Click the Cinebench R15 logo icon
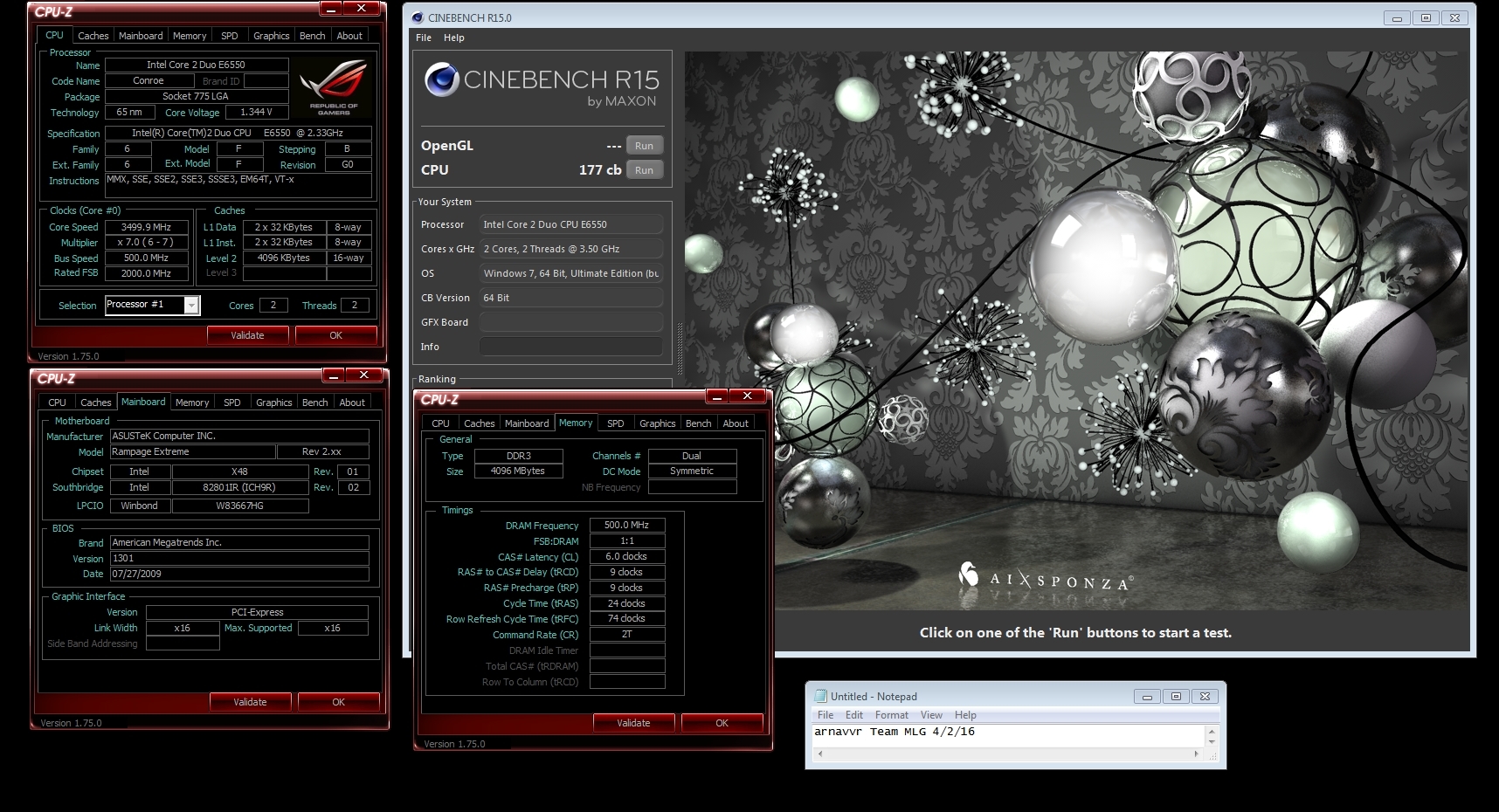Viewport: 1499px width, 812px height. [x=442, y=79]
